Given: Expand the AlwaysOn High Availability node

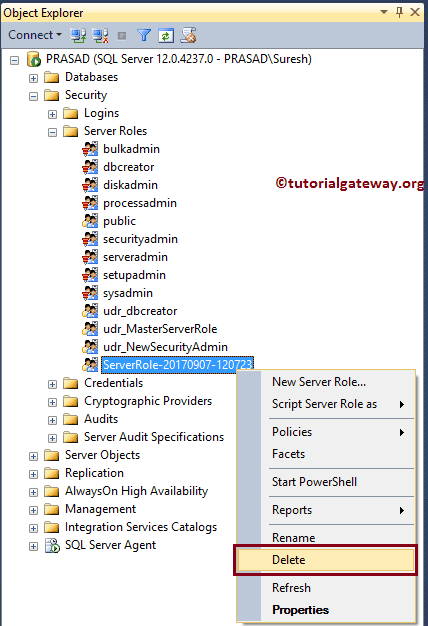Looking at the screenshot, I should 34,493.
